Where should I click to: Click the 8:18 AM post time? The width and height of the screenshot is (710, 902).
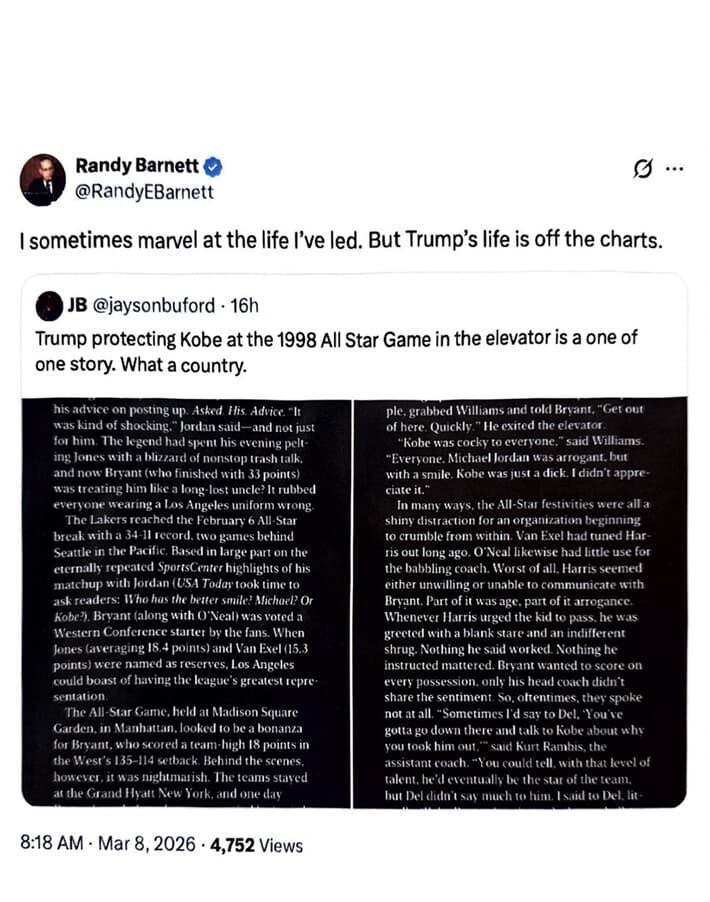[52, 843]
